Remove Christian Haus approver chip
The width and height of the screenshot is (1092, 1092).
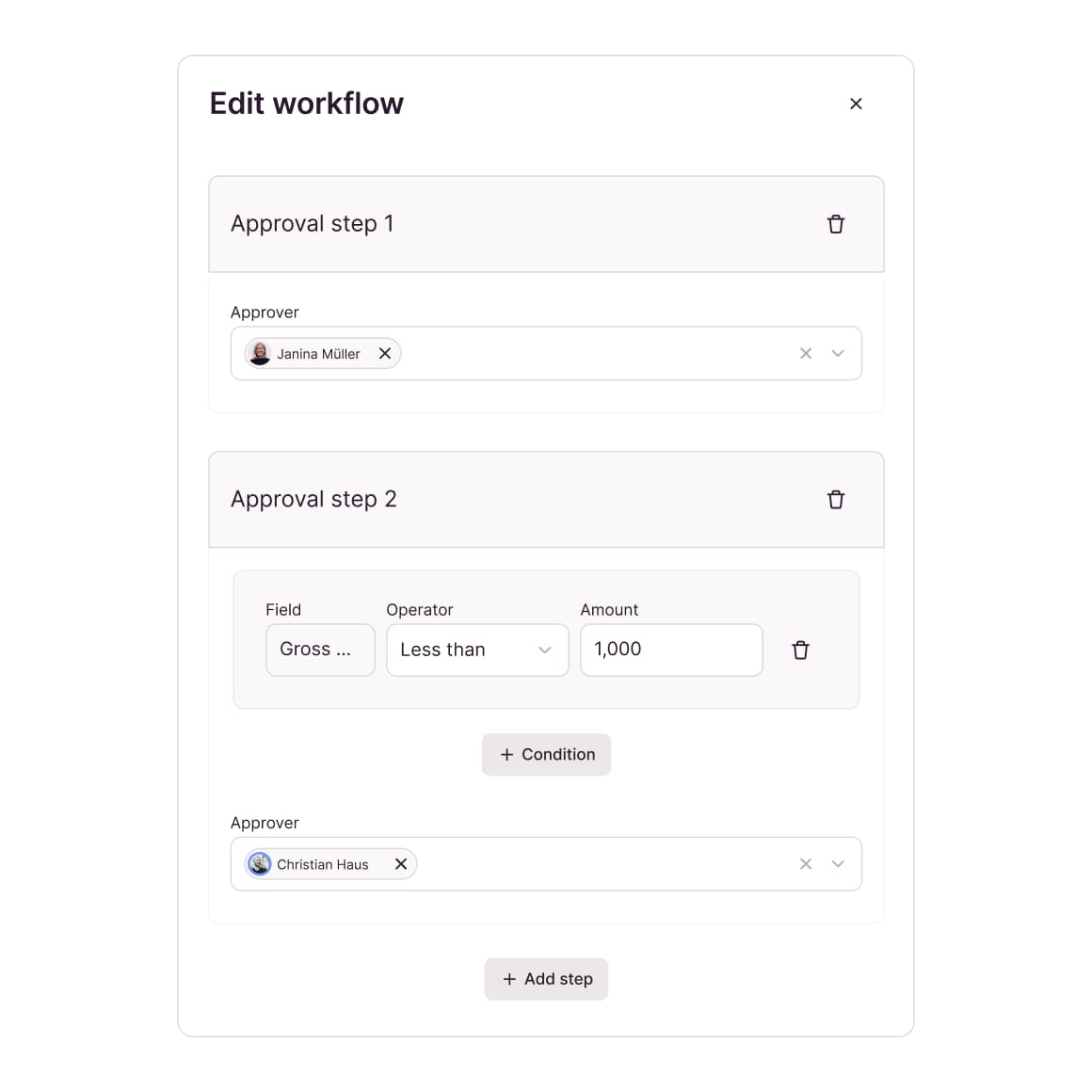pyautogui.click(x=401, y=864)
